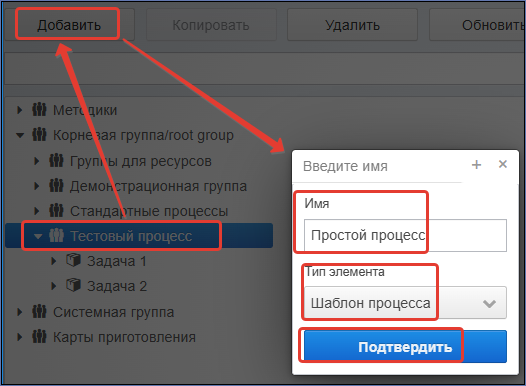This screenshot has height=386, width=526.
Task: Expand the Задача 1 node
Action: tap(54, 261)
